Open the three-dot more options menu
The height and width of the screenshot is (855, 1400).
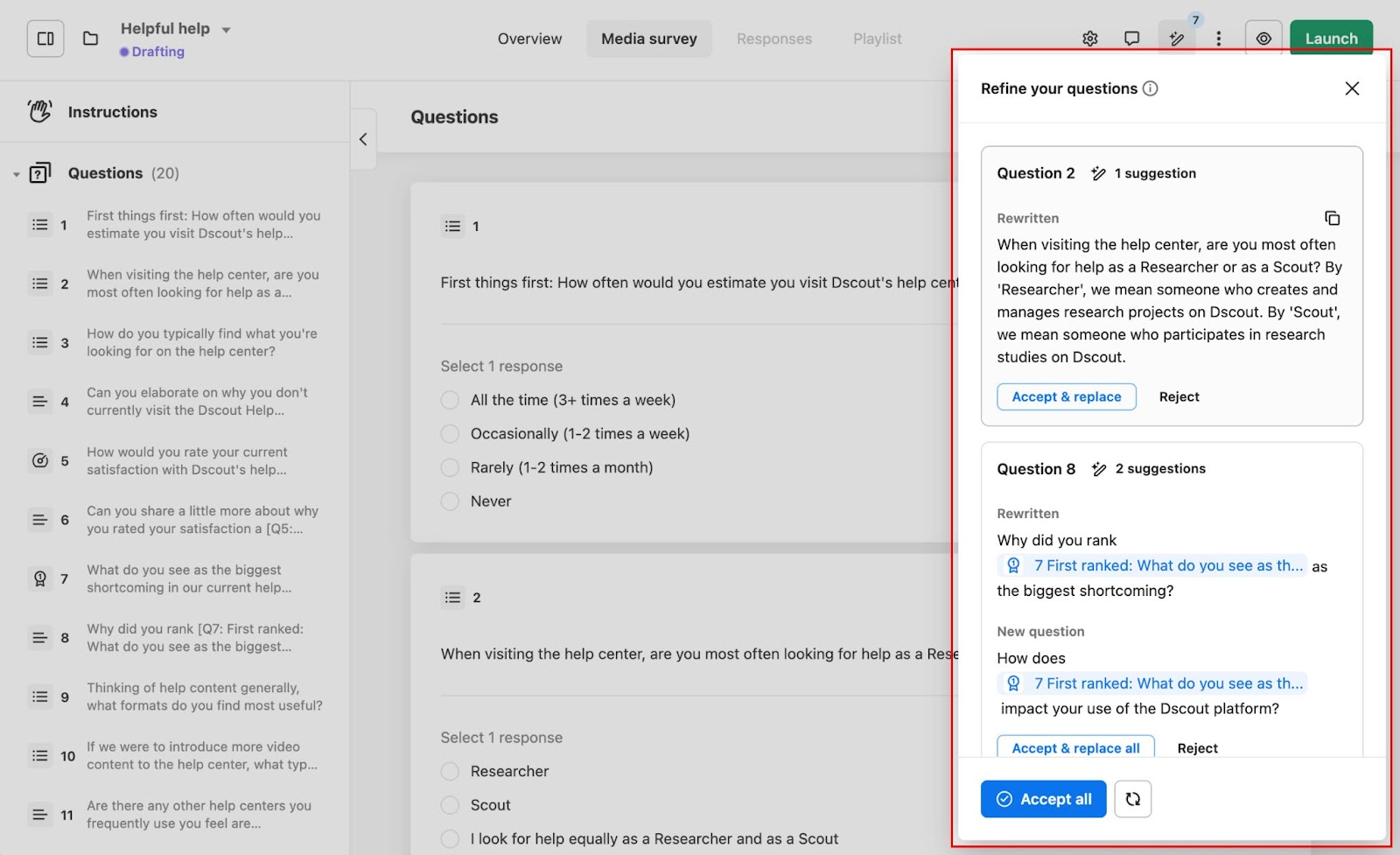1218,39
